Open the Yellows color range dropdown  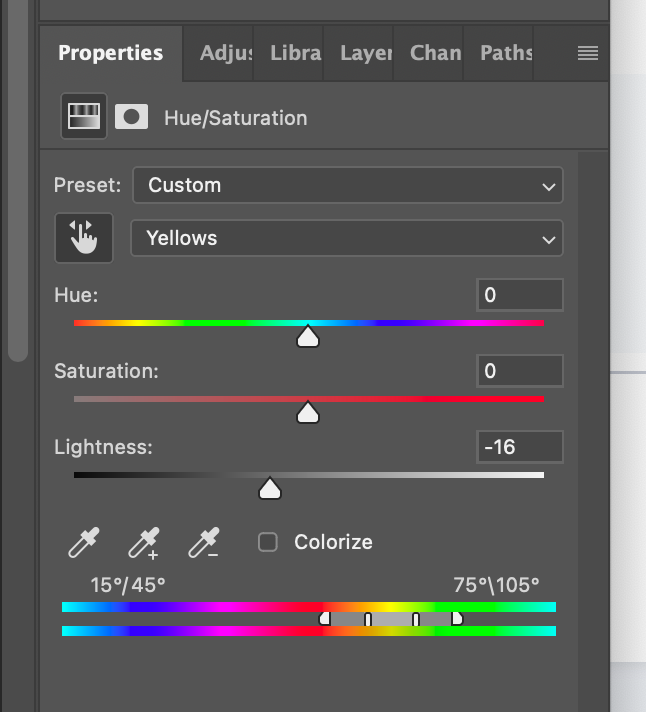(x=347, y=238)
